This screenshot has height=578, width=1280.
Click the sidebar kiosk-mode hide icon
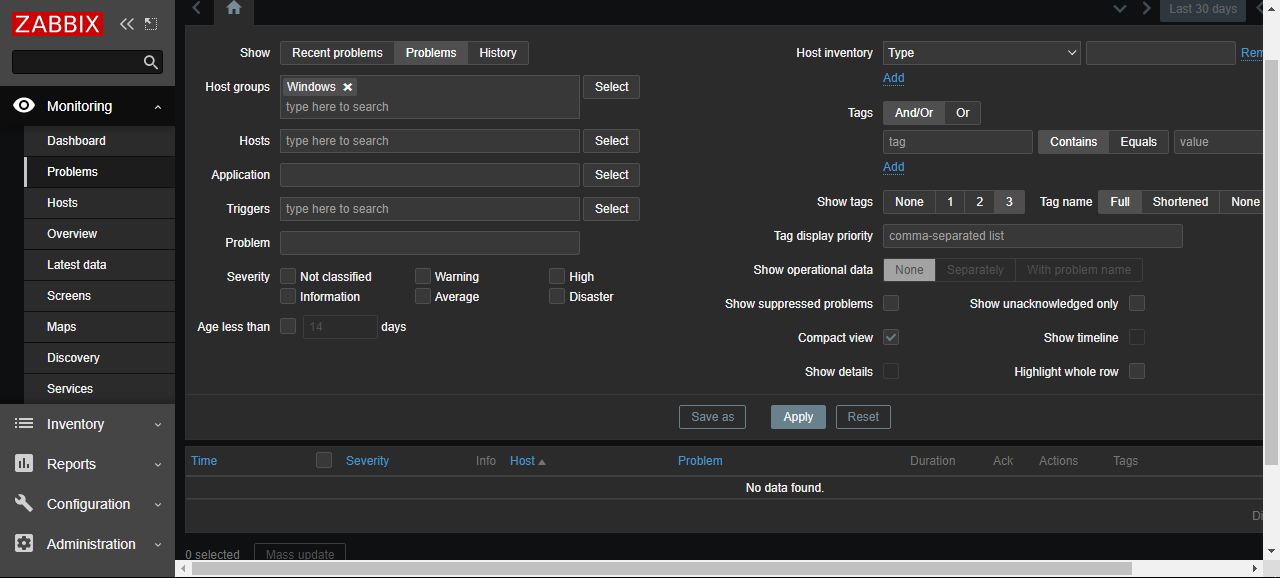click(x=151, y=24)
